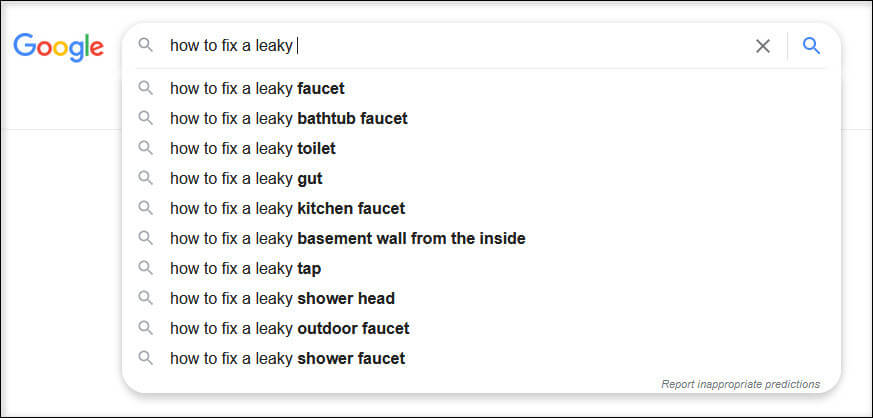Select the leaky shower faucet suggestion

click(482, 359)
